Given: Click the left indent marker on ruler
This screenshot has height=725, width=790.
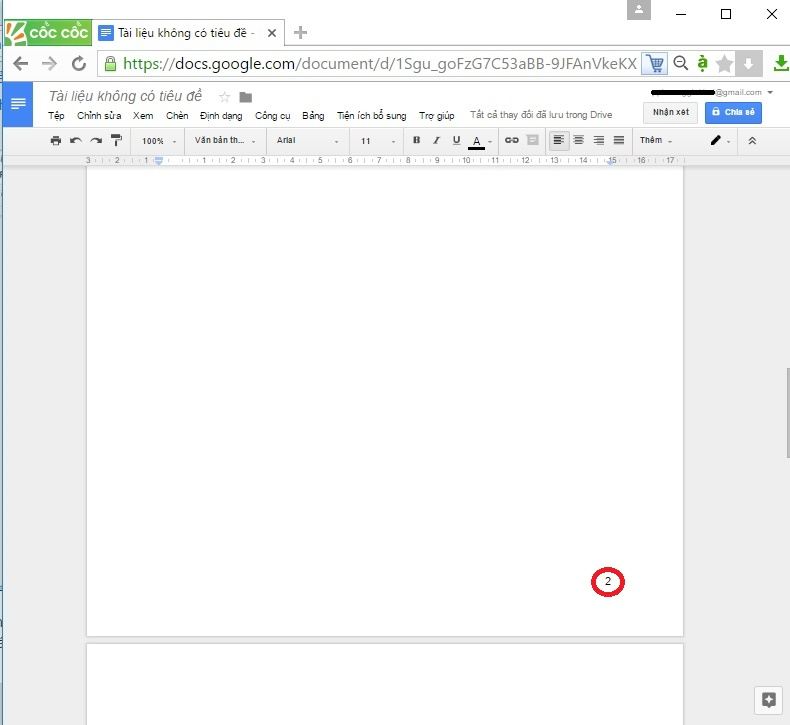Looking at the screenshot, I should tap(159, 160).
